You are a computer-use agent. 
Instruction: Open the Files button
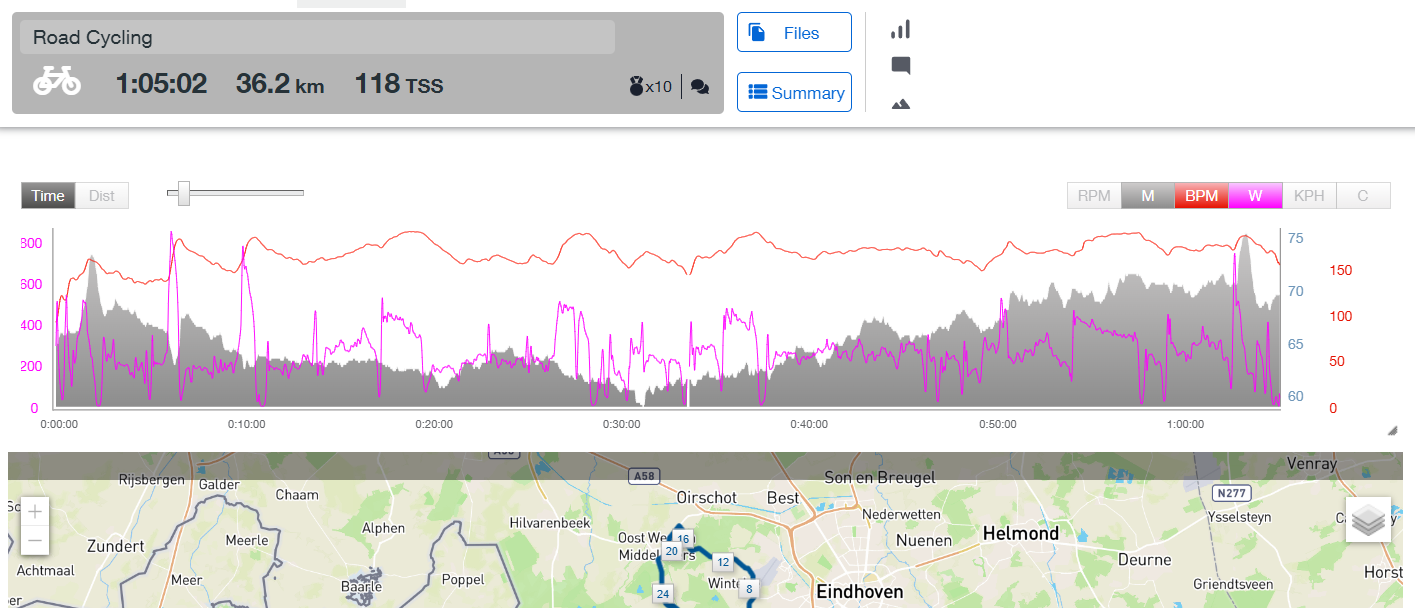(x=794, y=33)
